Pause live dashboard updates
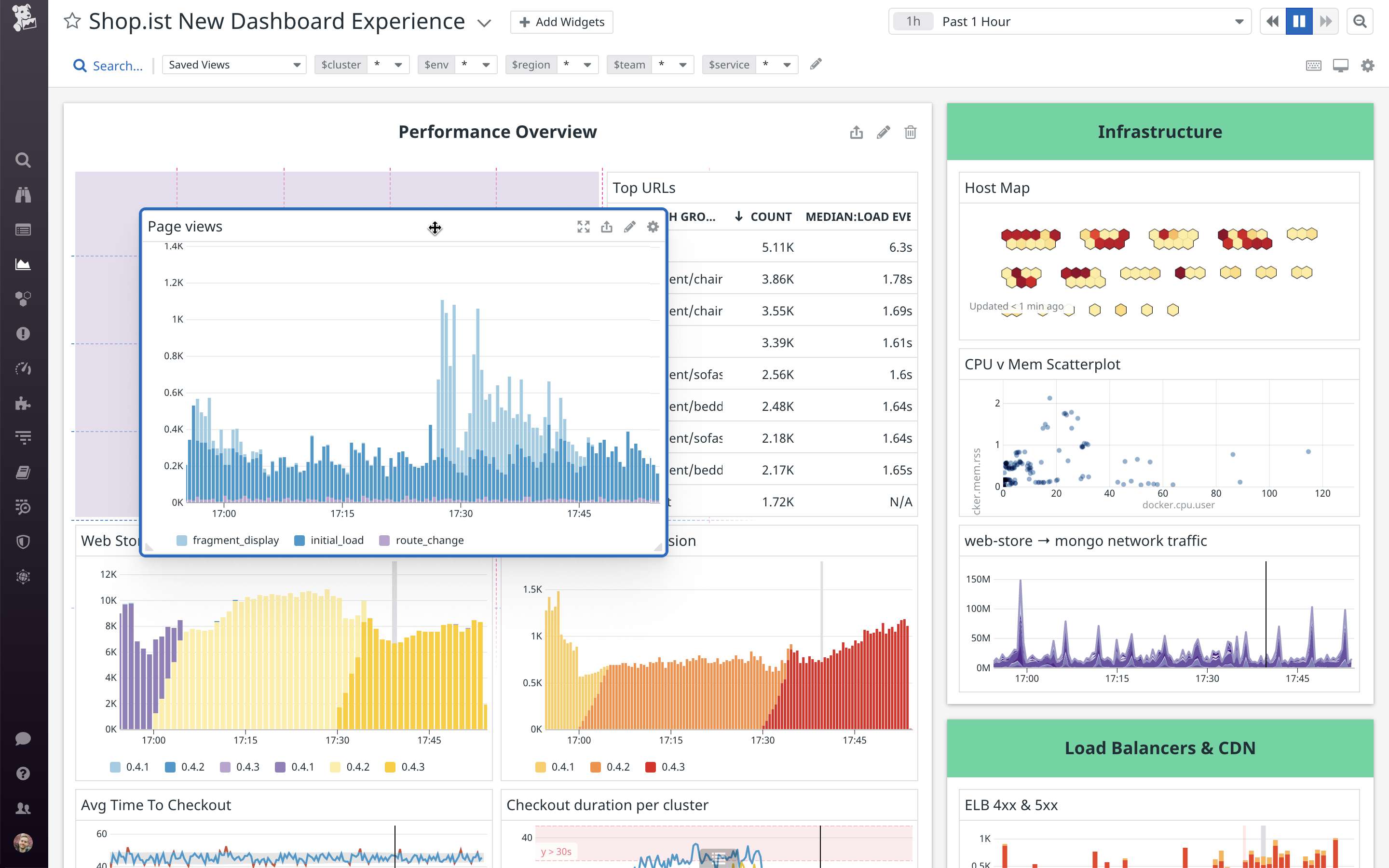 coord(1299,21)
